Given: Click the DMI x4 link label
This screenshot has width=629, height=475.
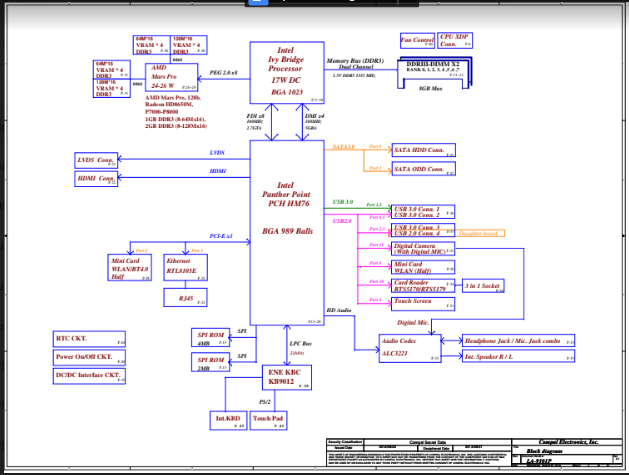Looking at the screenshot, I should (314, 116).
